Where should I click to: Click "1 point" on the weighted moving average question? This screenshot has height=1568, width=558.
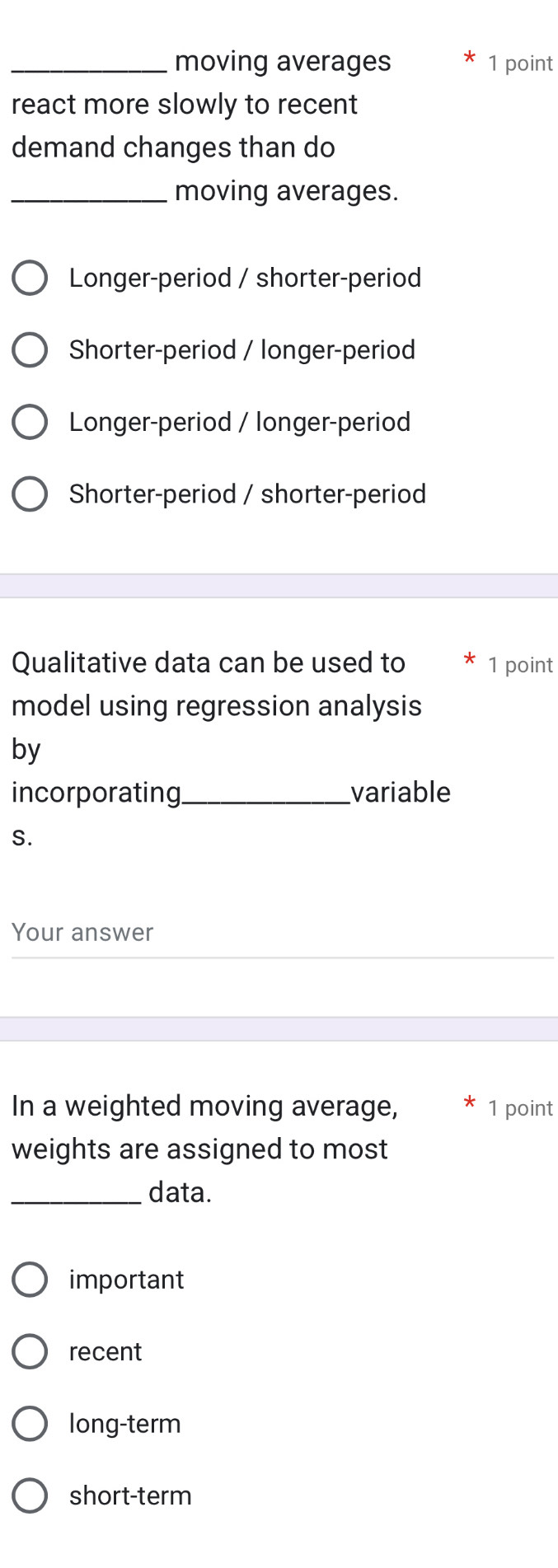click(x=520, y=1108)
